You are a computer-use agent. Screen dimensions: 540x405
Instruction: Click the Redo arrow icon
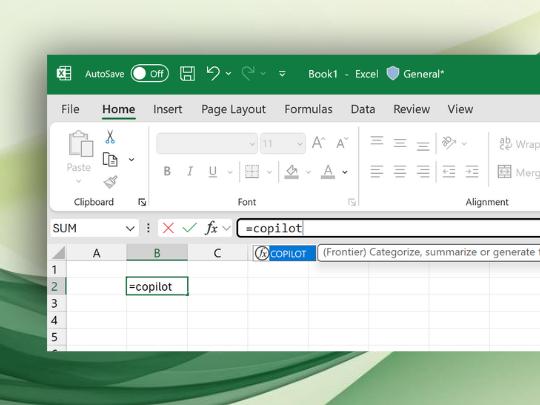coord(248,73)
